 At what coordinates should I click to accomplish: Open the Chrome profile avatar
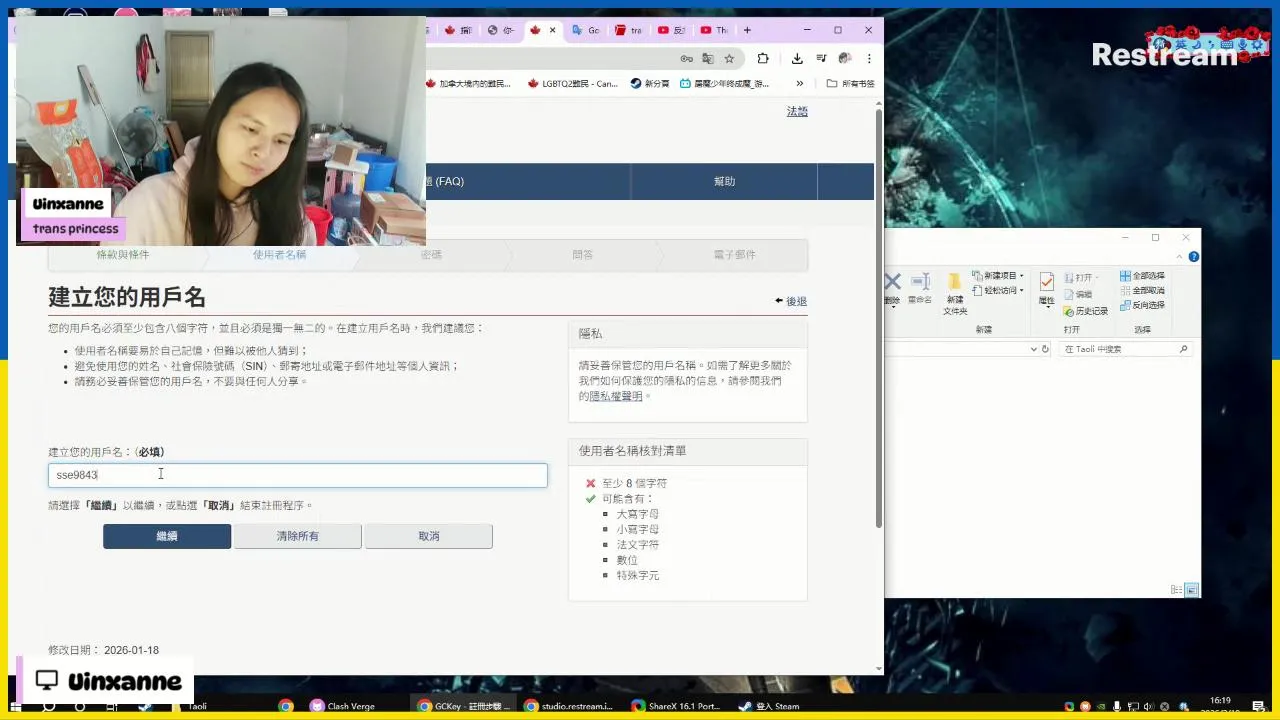click(x=845, y=59)
